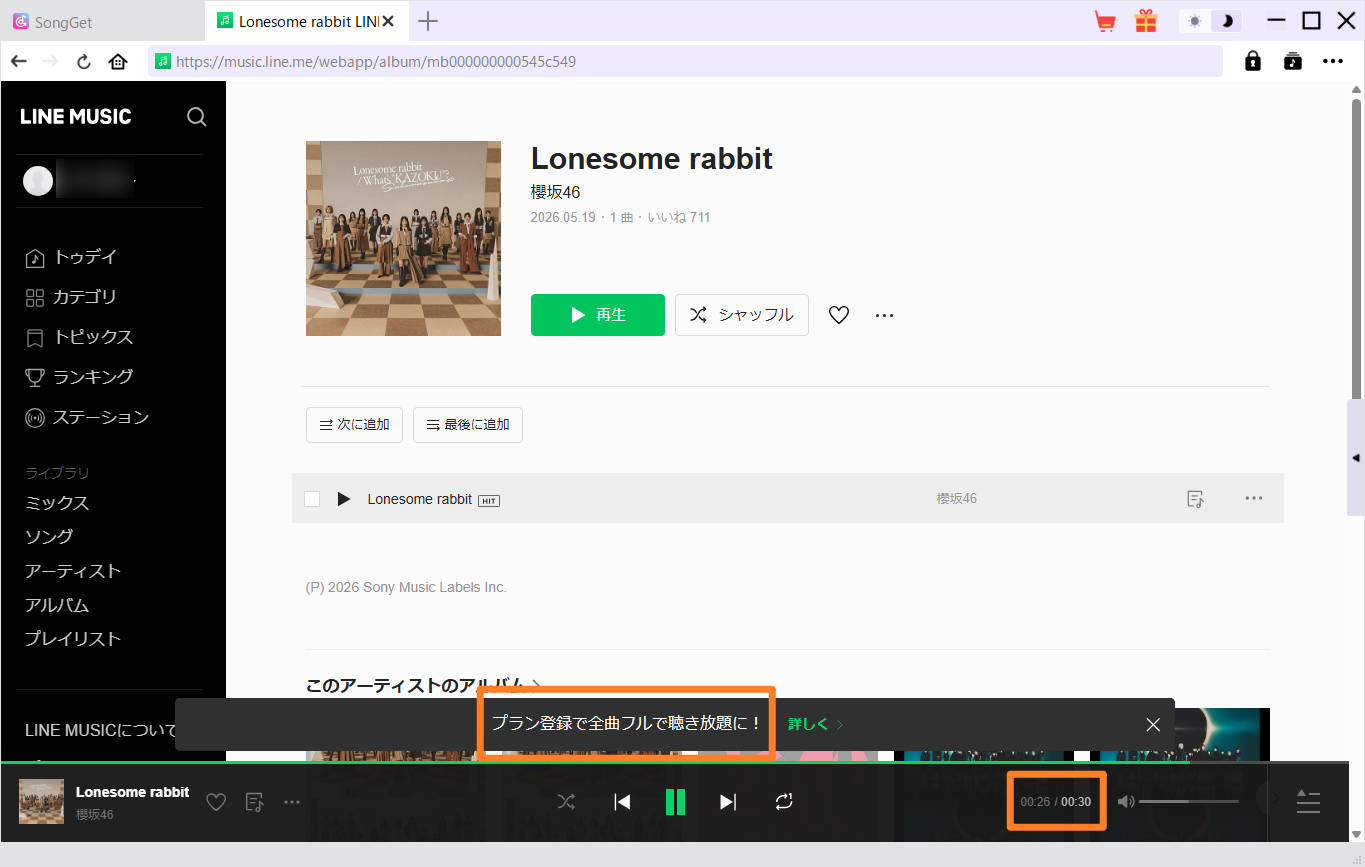
Task: Open プレイリスト in the library
Action: point(73,639)
